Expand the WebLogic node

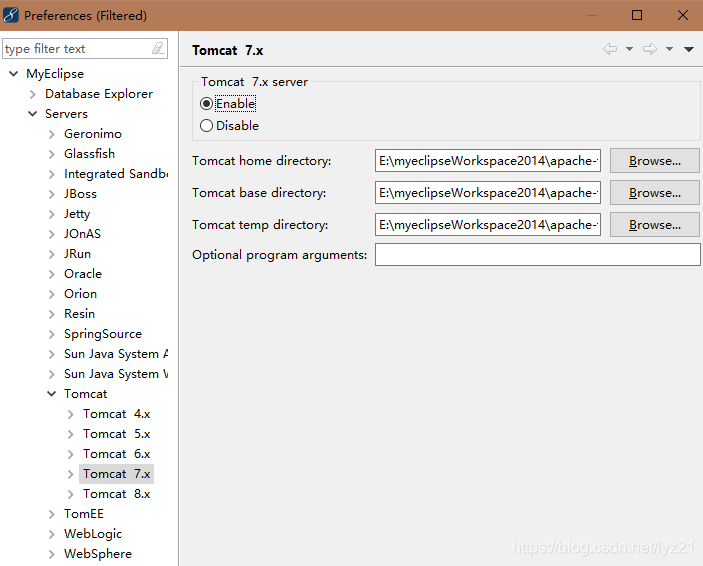click(52, 534)
